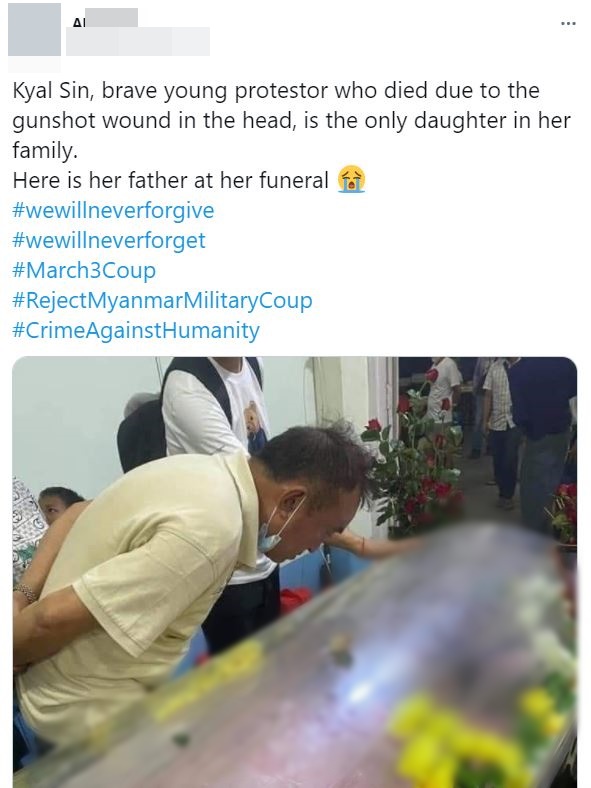Click the word 'family.' in the tweet
The width and height of the screenshot is (591, 788).
(x=45, y=150)
